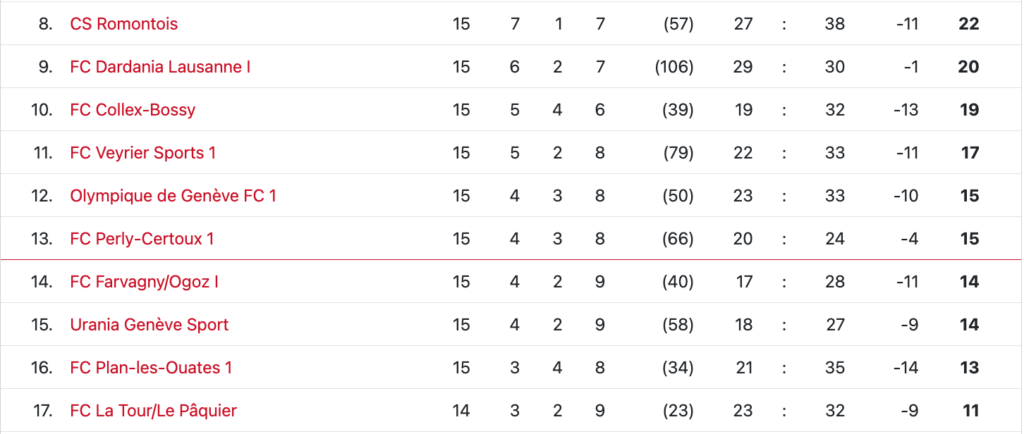Image resolution: width=1024 pixels, height=434 pixels.
Task: Select FC Veyrier Sports points total 17
Action: pos(970,153)
